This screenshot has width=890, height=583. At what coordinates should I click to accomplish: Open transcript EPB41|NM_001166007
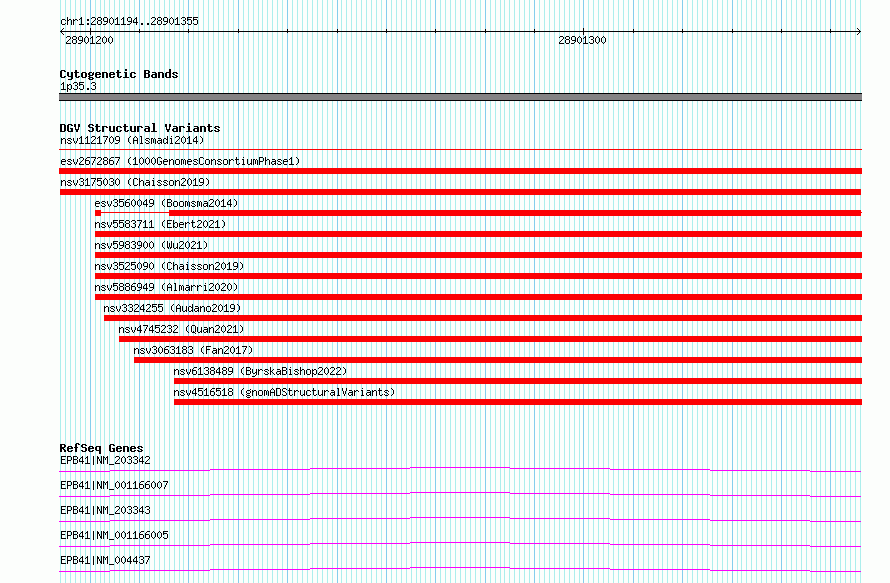tap(114, 485)
